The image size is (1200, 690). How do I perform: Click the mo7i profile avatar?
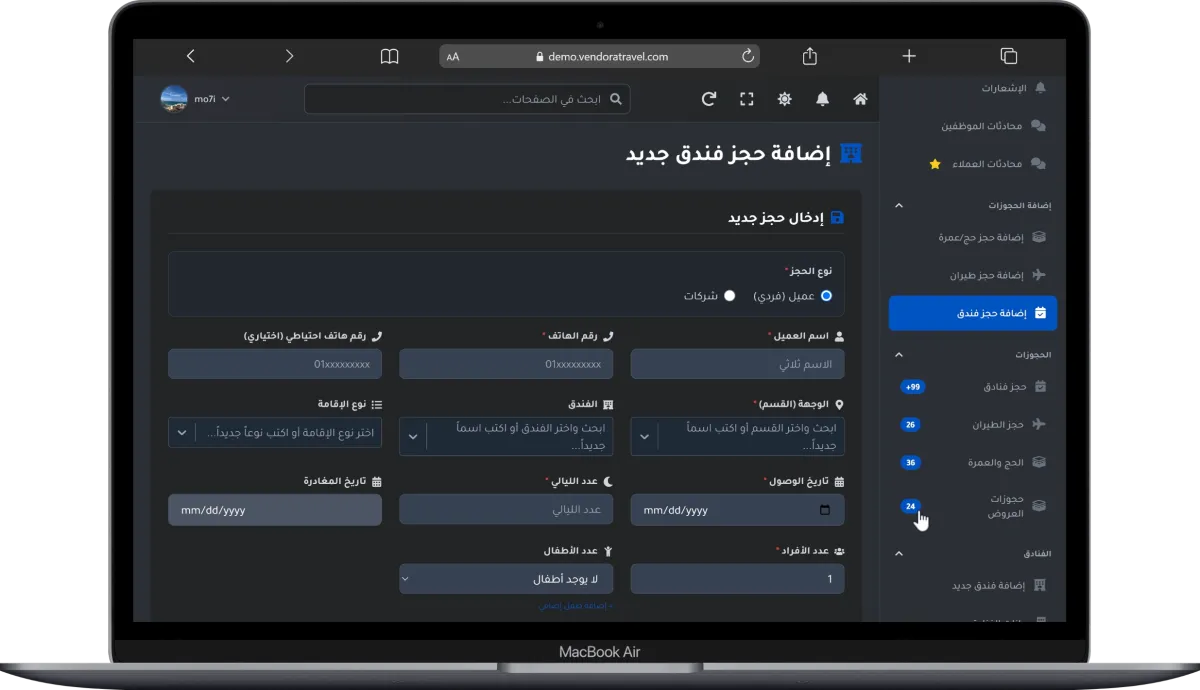[174, 99]
